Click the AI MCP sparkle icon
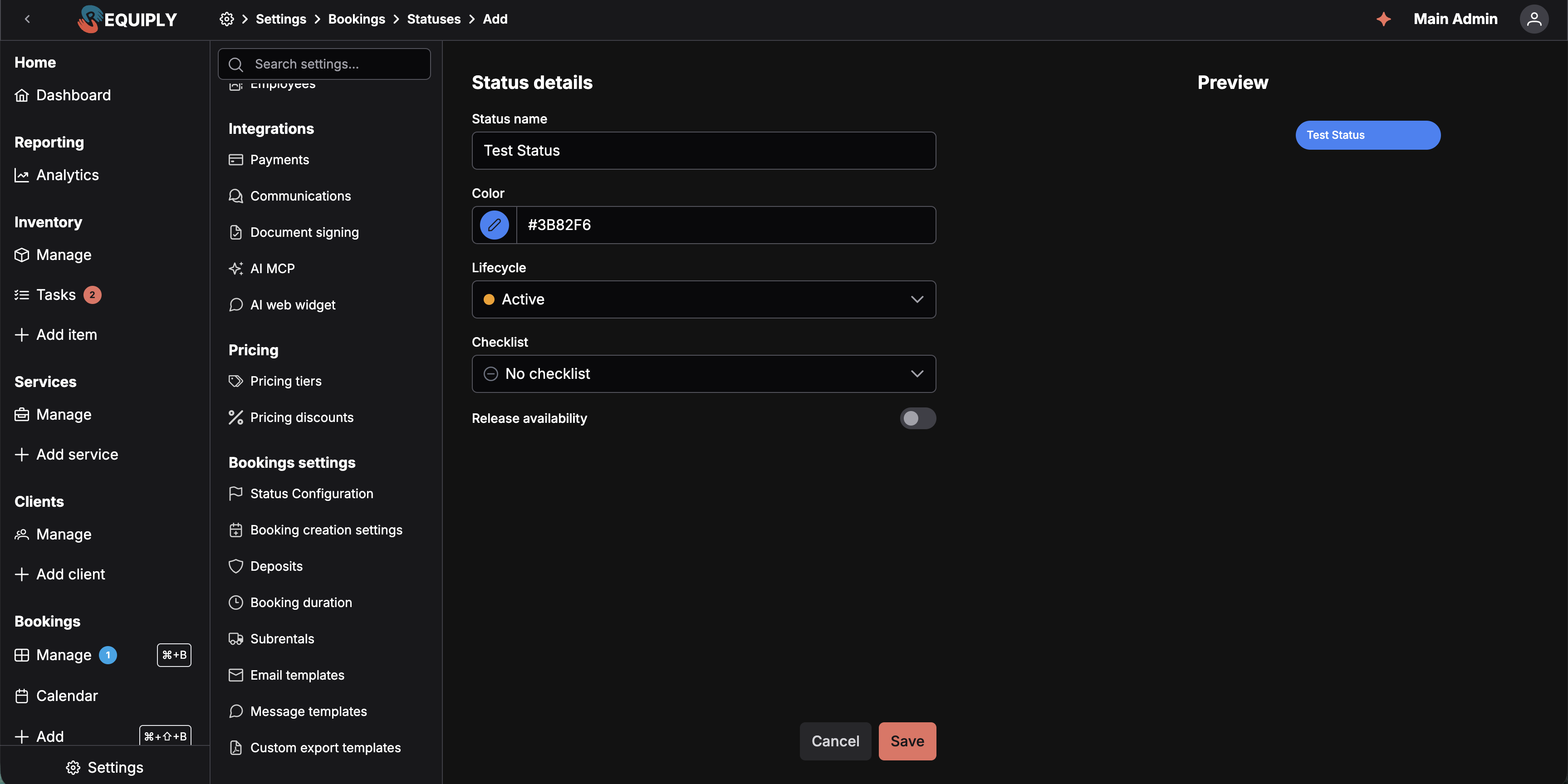The width and height of the screenshot is (1568, 784). [235, 269]
